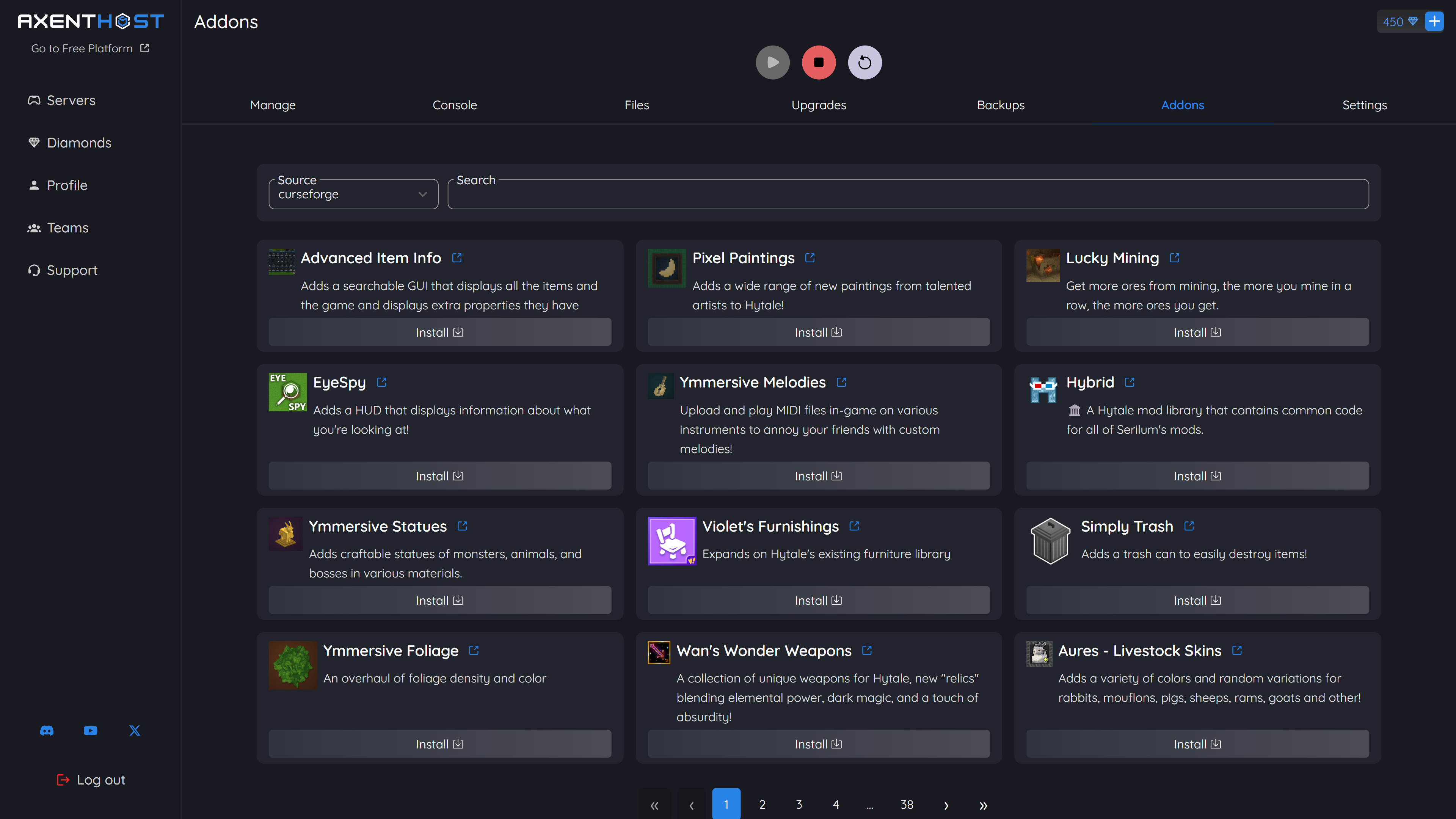Install the Pixel Paintings addon
The image size is (1456, 819).
[x=818, y=332]
